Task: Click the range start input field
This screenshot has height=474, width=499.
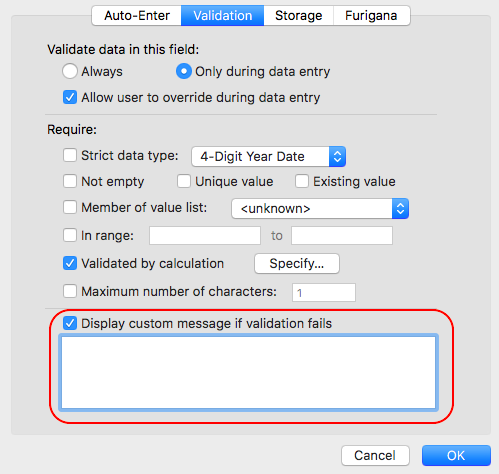Action: click(x=205, y=236)
